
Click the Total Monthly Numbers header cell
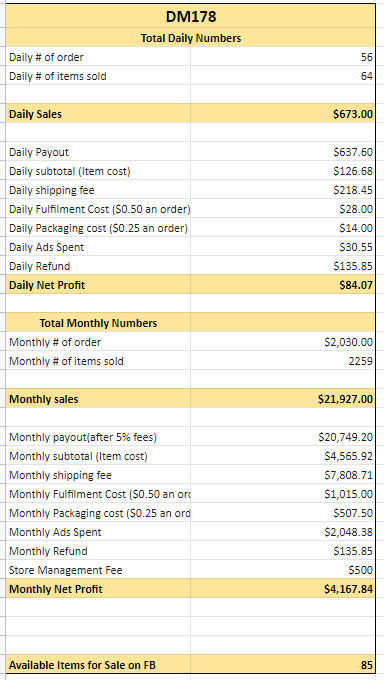click(98, 323)
